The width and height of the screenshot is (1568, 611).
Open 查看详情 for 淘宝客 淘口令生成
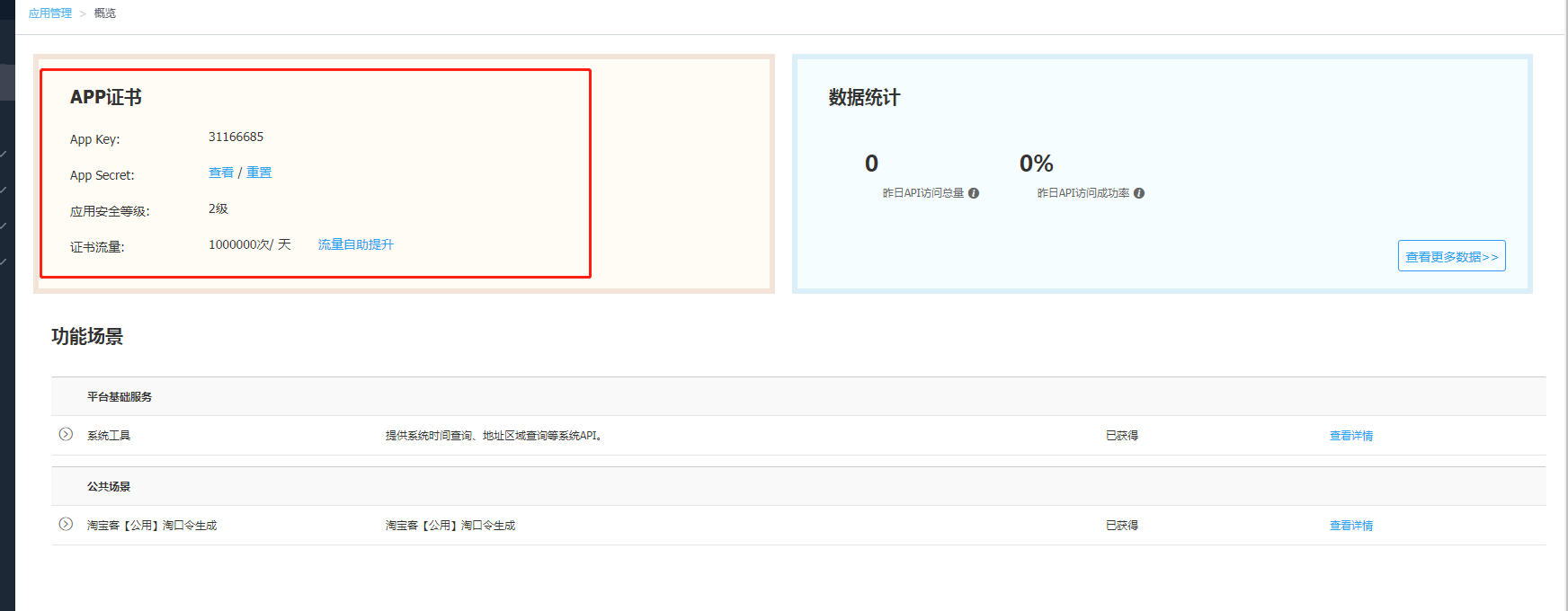(1350, 526)
